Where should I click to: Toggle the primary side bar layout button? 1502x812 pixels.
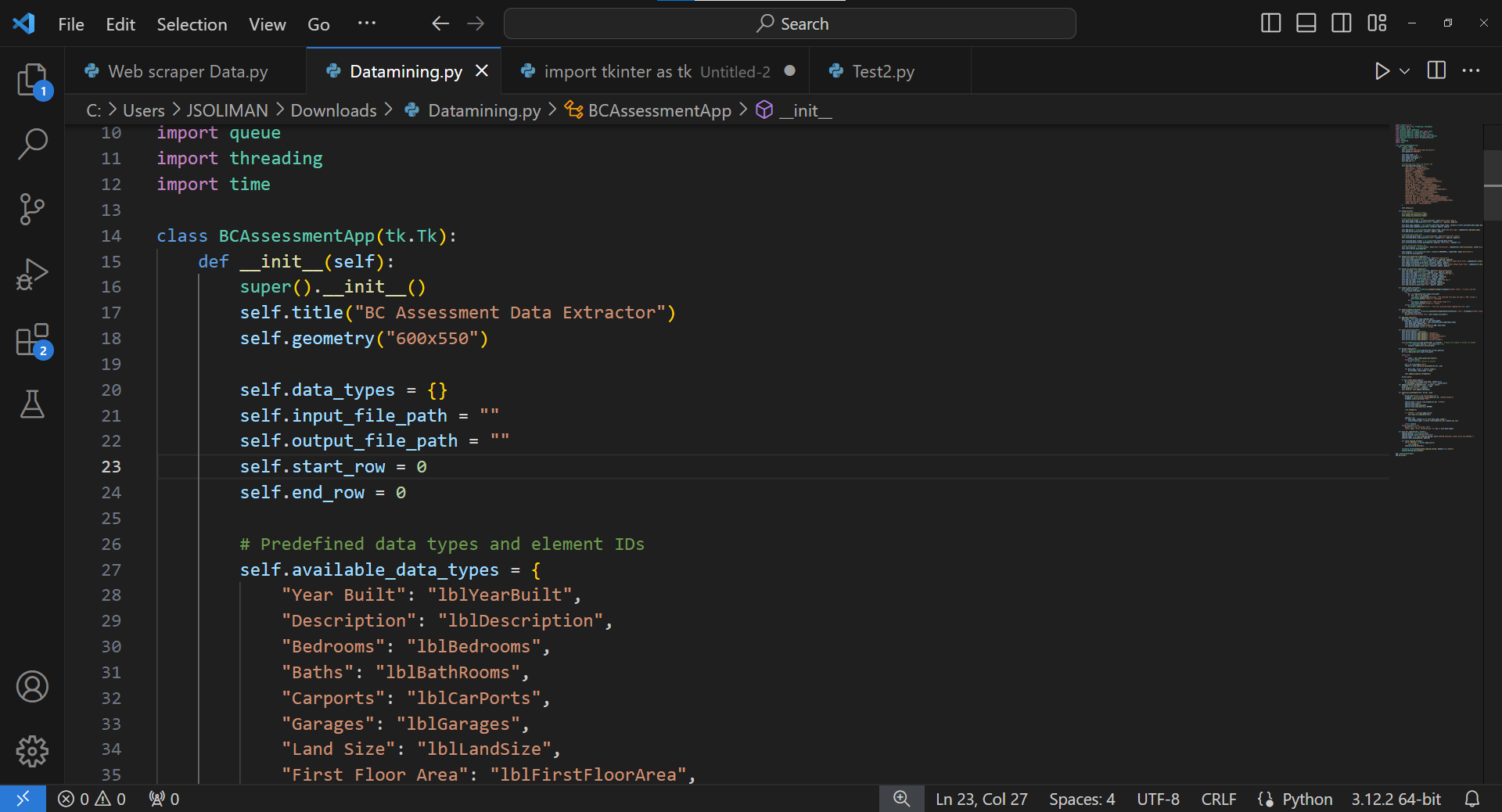(1270, 23)
